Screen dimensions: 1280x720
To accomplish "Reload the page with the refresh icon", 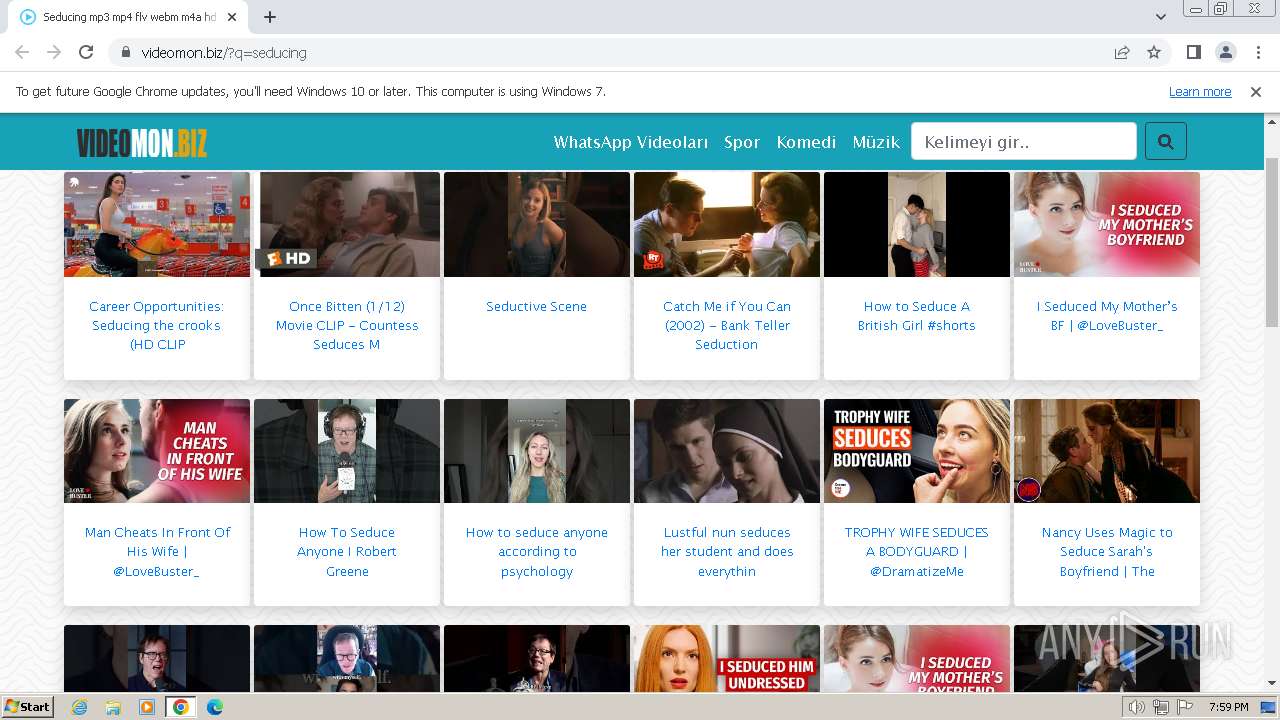I will click(x=86, y=52).
